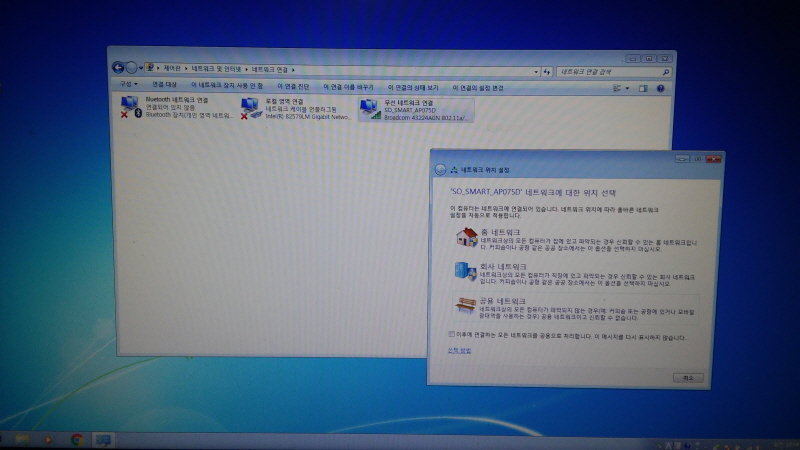The height and width of the screenshot is (450, 800).
Task: Select the 홈 네트워크 house icon
Action: pos(465,237)
